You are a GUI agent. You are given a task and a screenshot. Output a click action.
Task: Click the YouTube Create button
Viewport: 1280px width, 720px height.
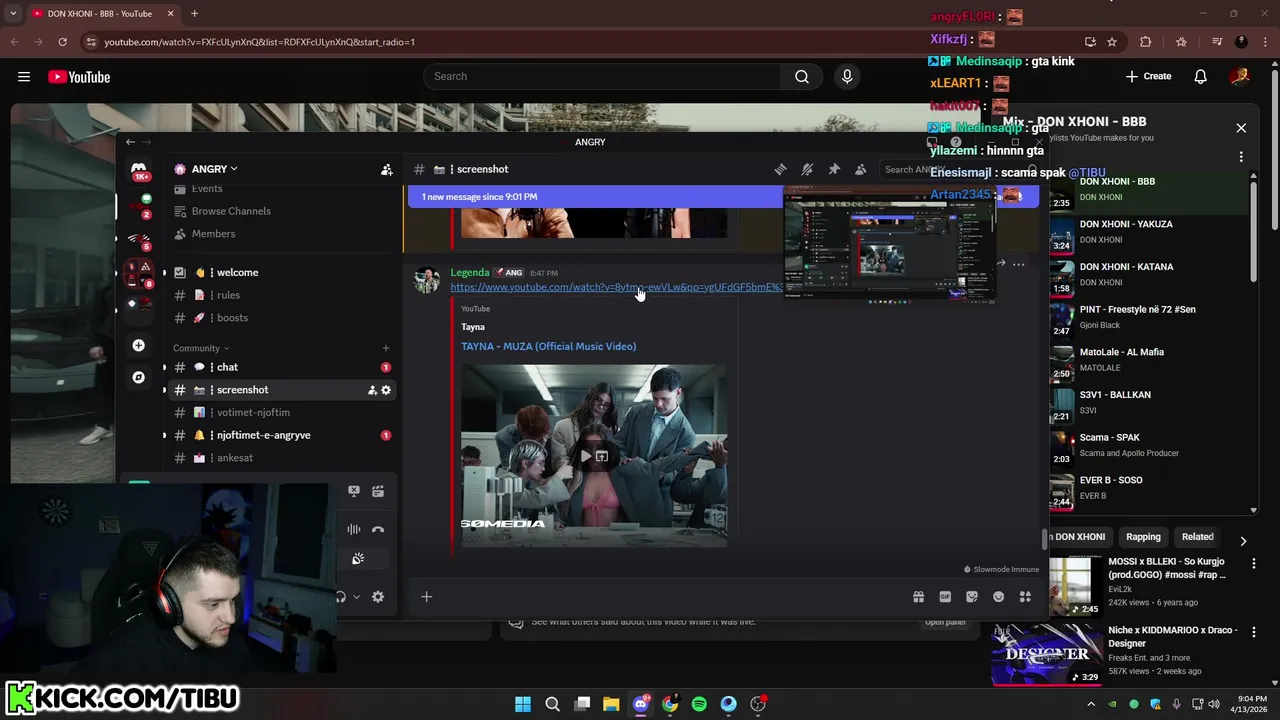(1148, 77)
